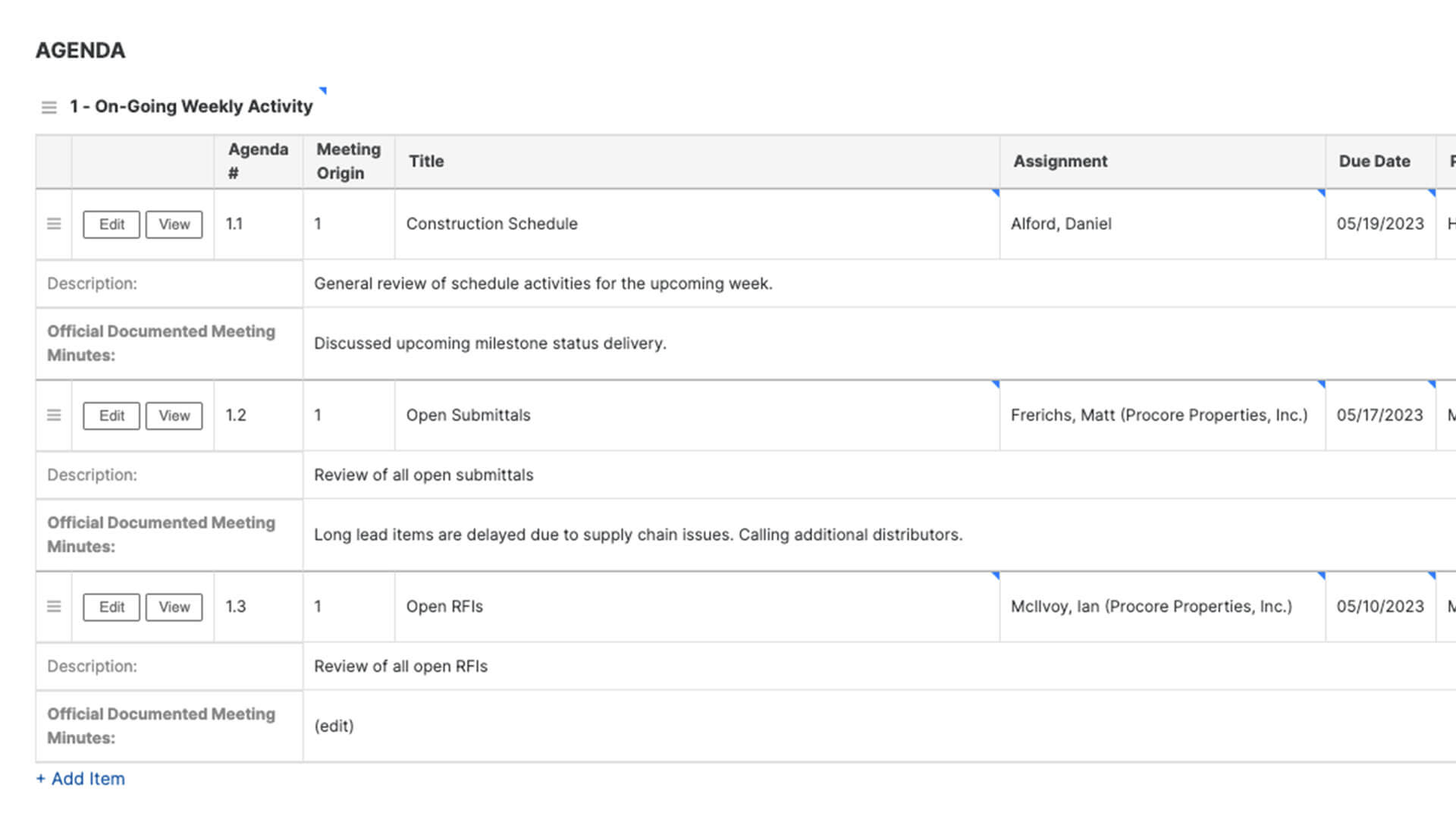
Task: Select the drag handle for the Open RFIs row
Action: [54, 607]
